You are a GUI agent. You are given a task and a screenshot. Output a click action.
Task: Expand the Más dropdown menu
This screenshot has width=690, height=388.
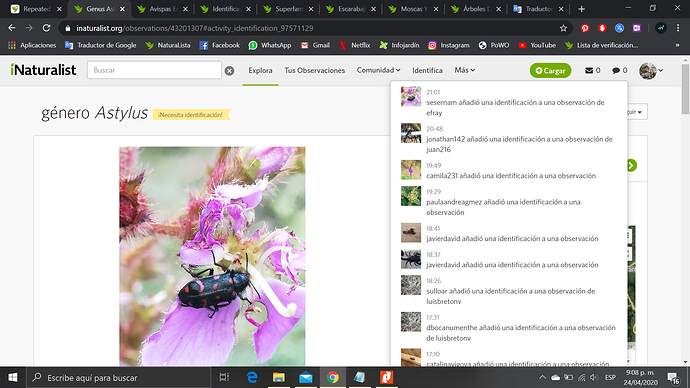click(465, 70)
